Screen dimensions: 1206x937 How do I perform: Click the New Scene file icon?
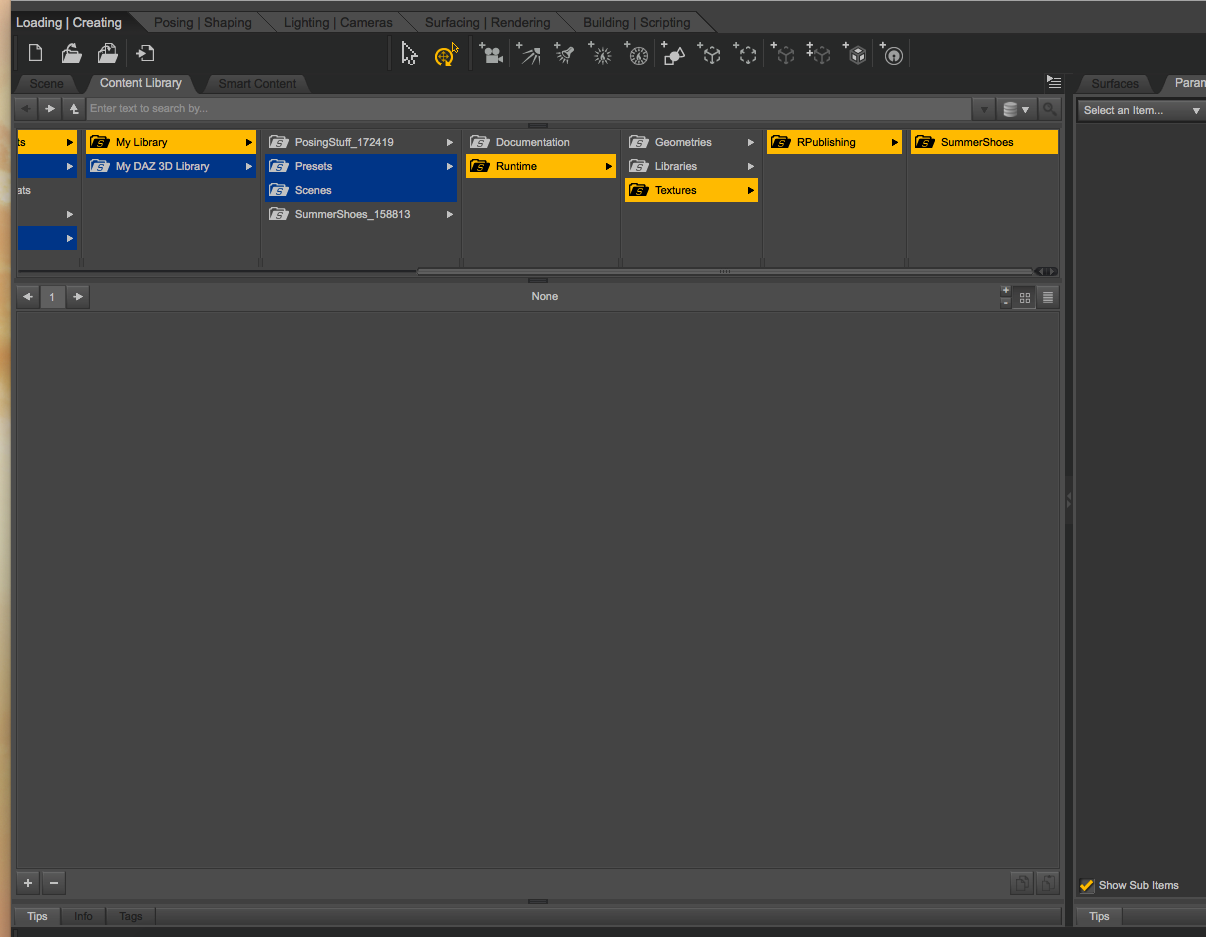click(36, 54)
